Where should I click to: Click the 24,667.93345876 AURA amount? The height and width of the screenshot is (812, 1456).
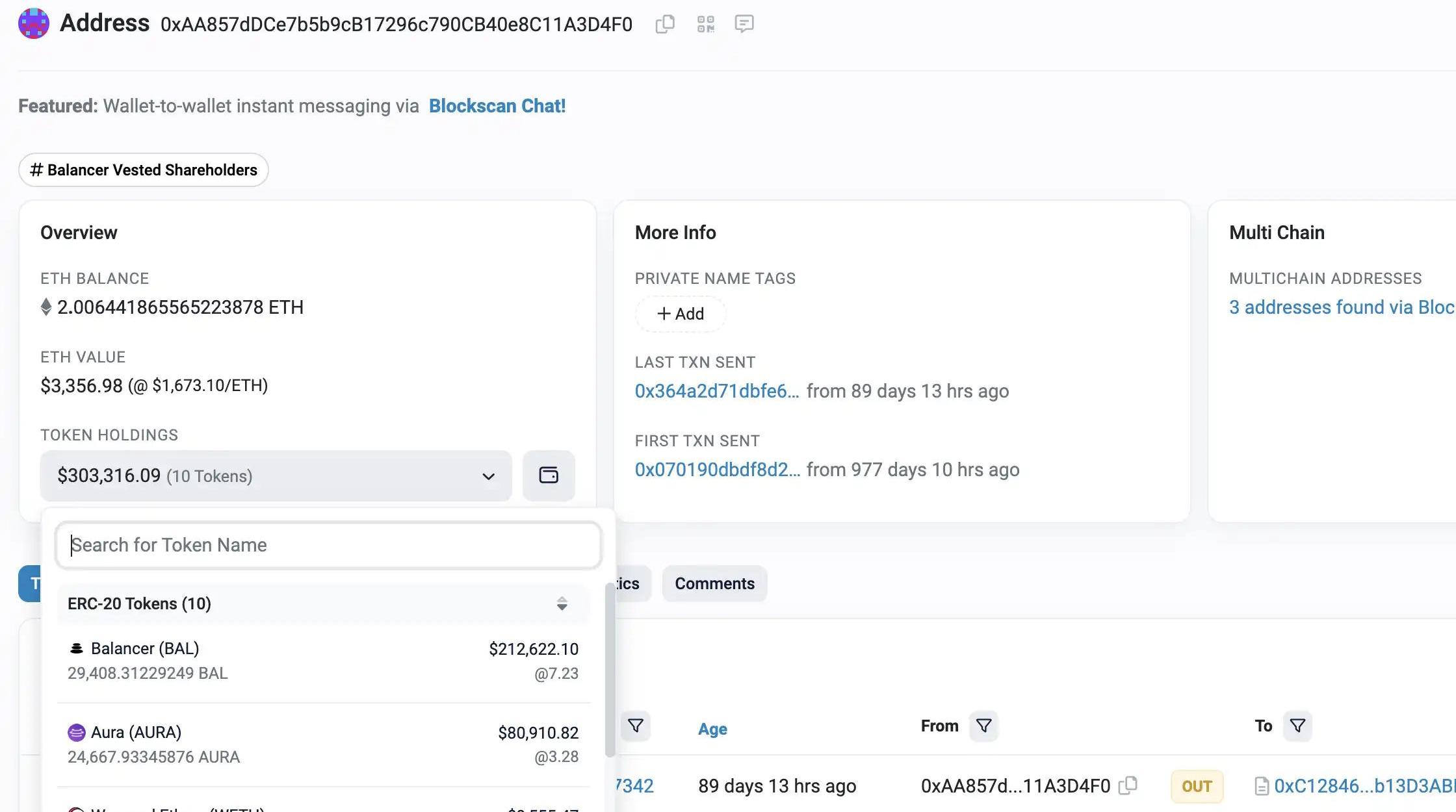pyautogui.click(x=153, y=757)
